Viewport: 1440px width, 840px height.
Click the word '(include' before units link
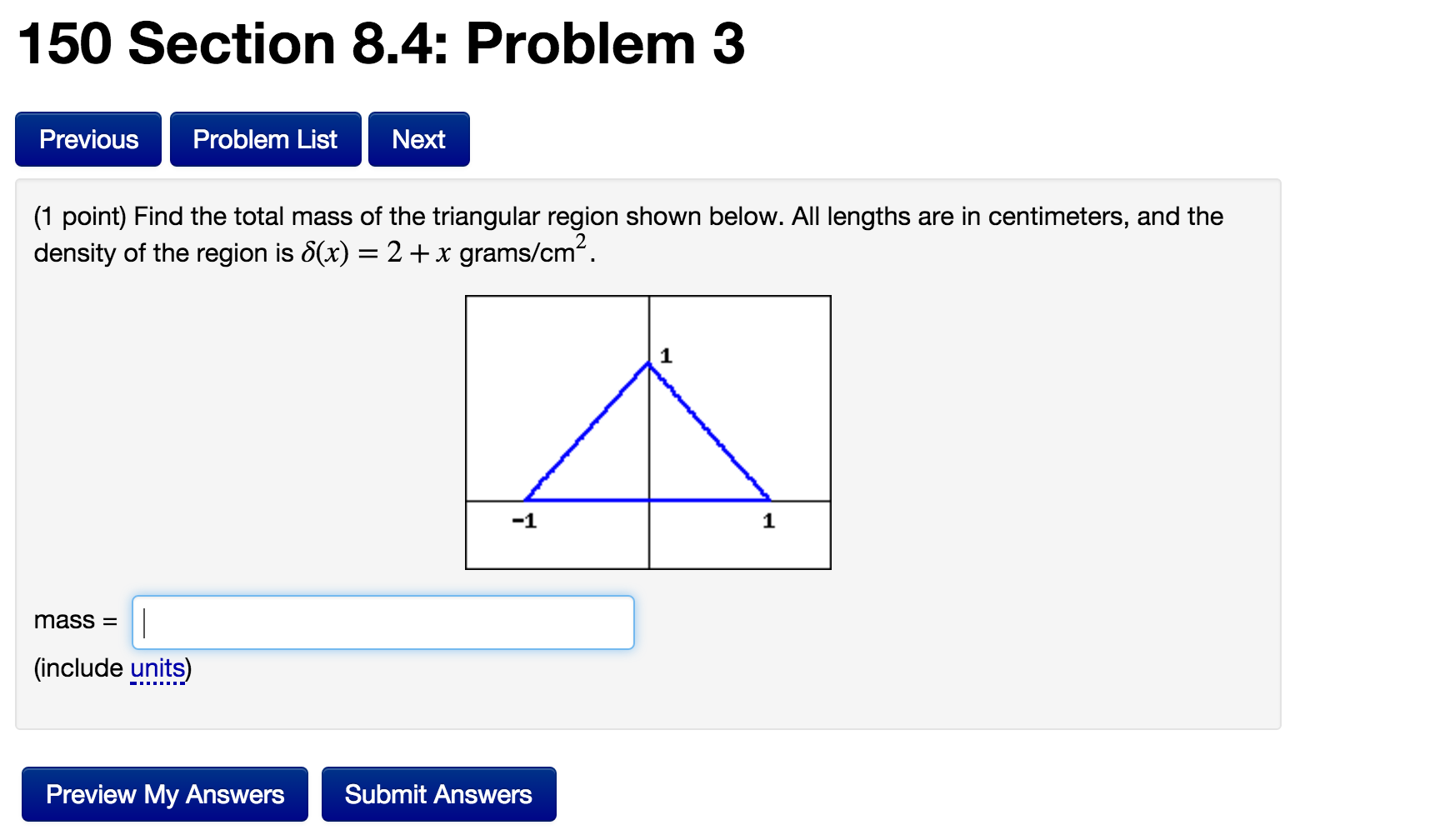coord(78,668)
